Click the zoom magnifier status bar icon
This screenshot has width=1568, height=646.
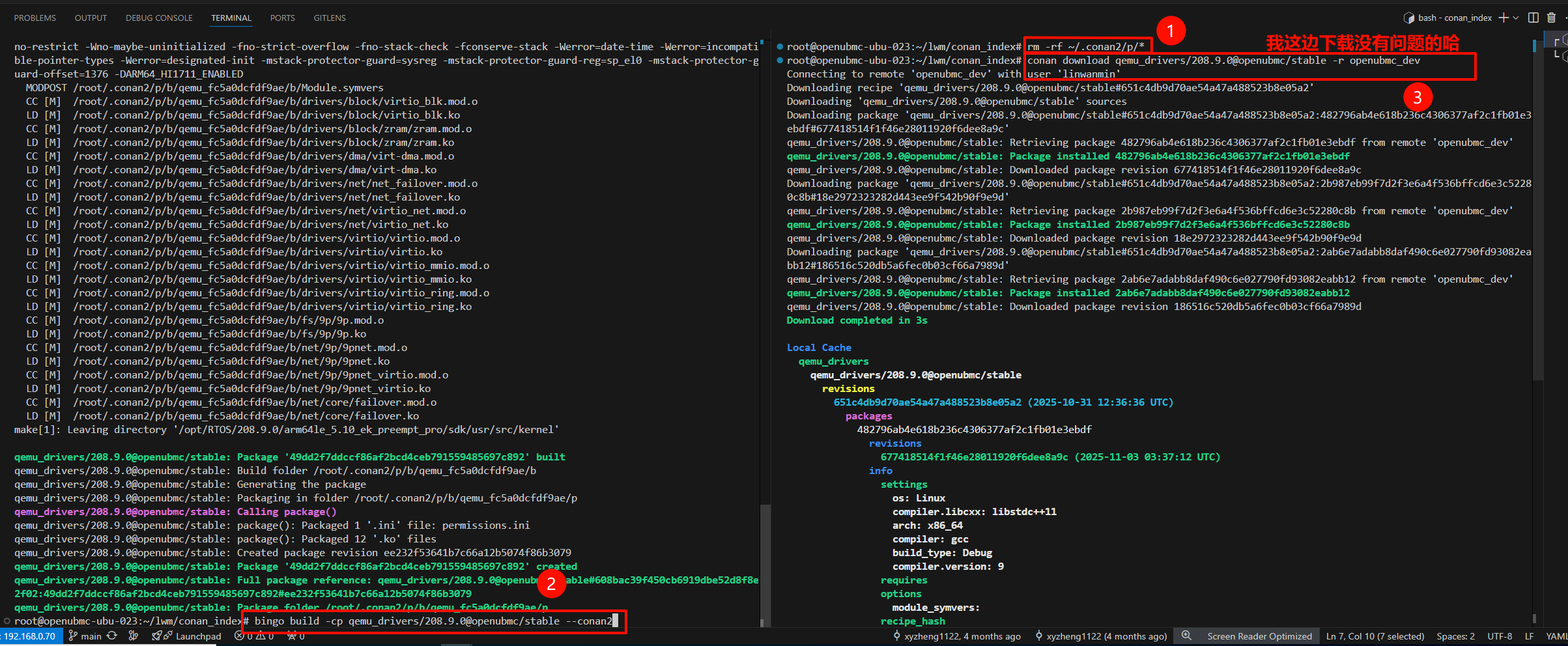click(1186, 636)
